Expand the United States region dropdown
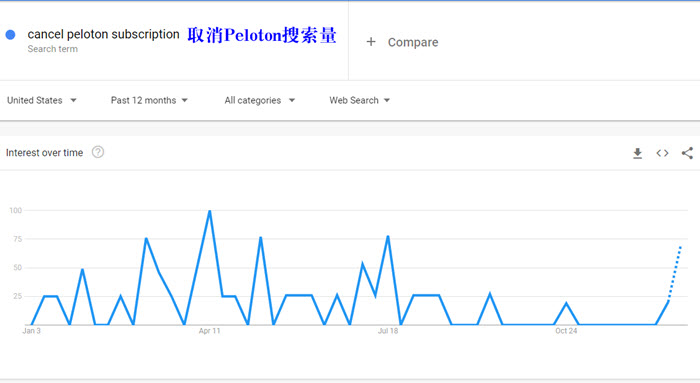Screen dimensions: 700x383 point(42,100)
